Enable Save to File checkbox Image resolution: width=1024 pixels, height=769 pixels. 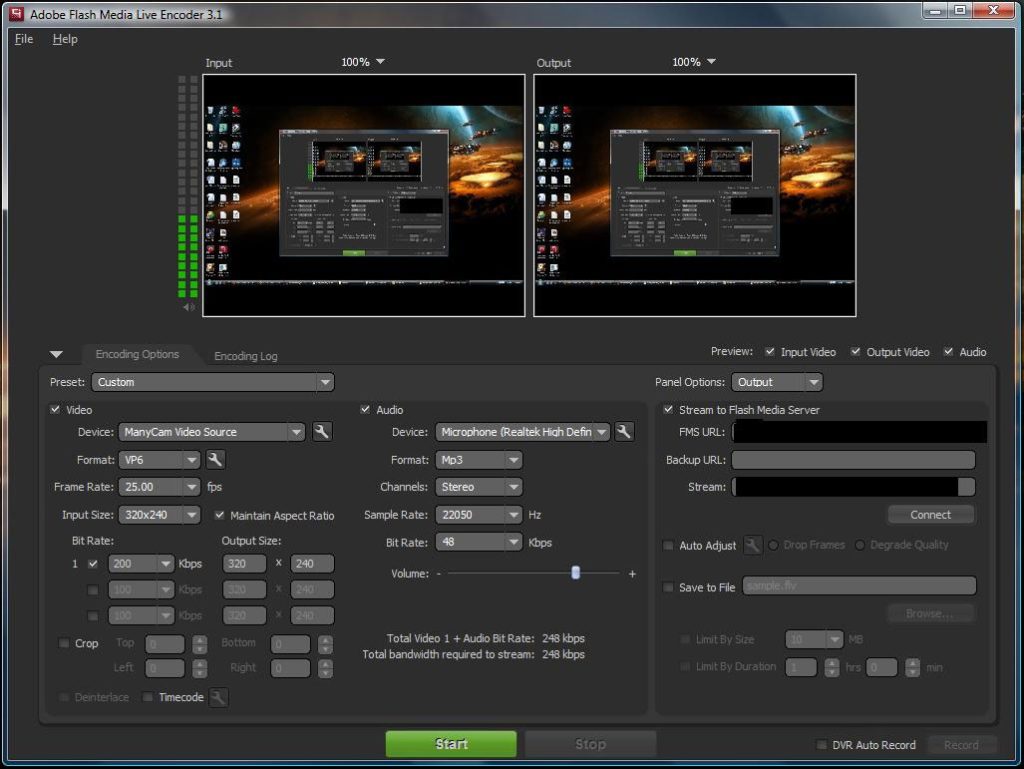coord(668,587)
